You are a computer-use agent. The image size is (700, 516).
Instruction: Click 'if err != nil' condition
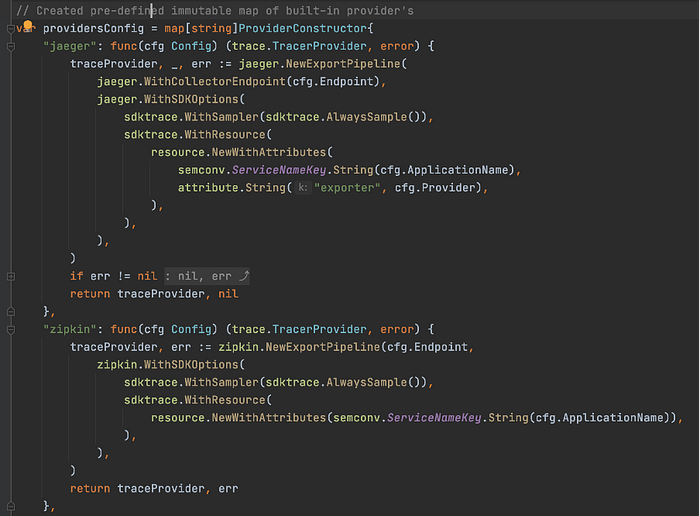[113, 276]
